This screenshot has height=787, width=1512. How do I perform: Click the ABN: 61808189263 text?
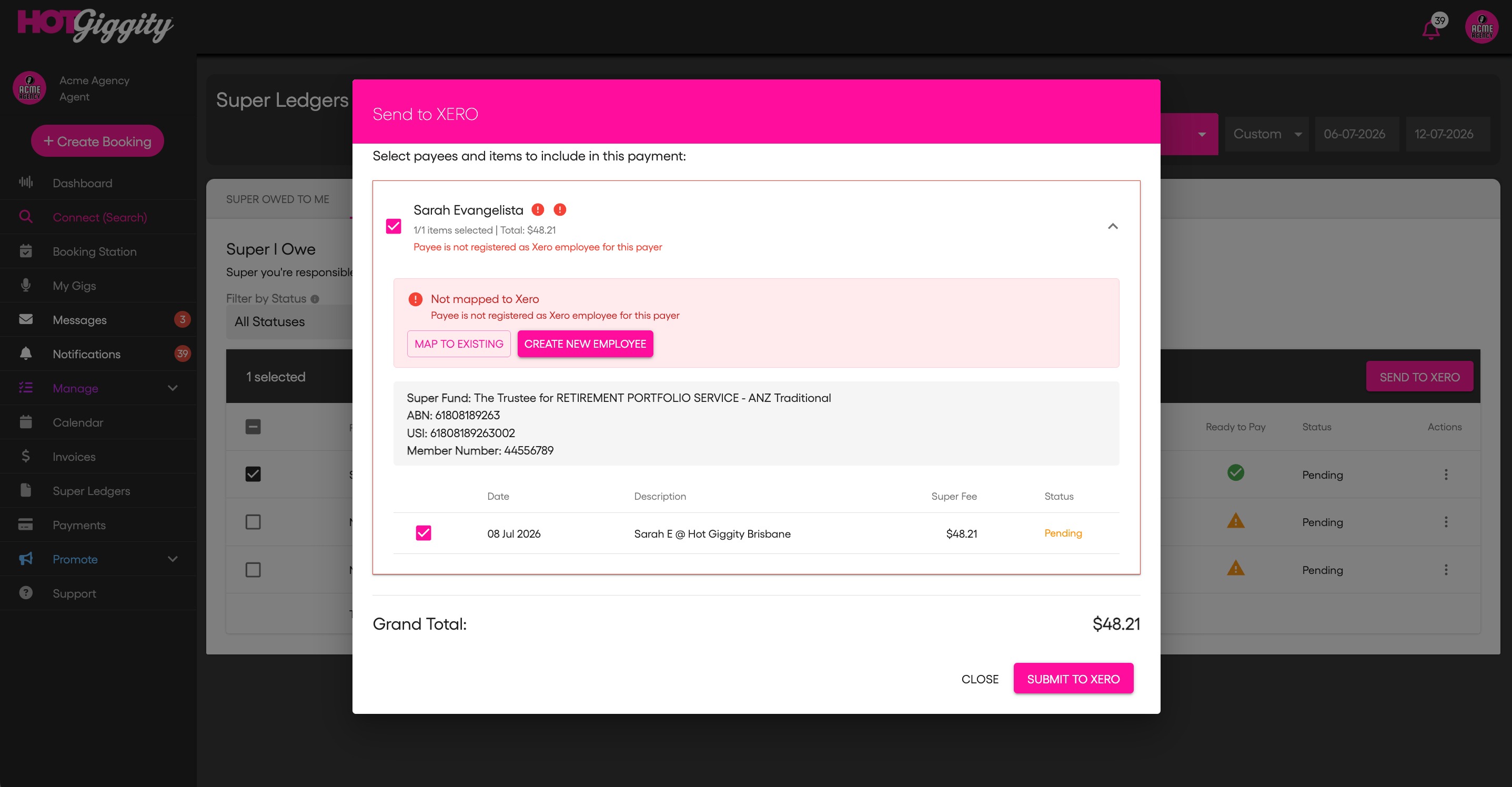[x=453, y=415]
